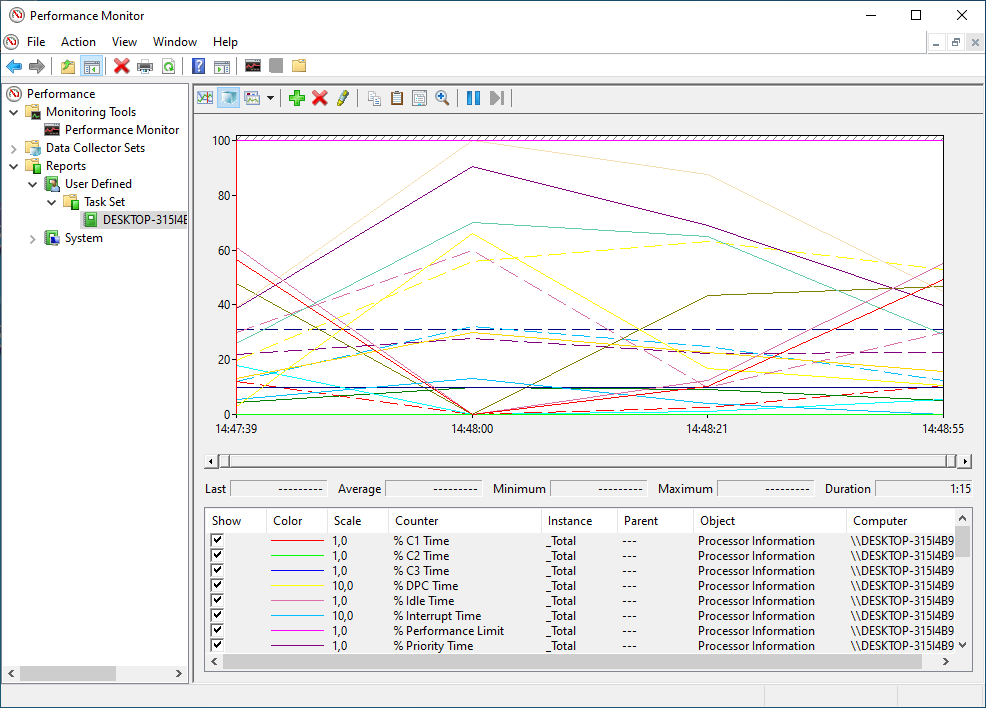
Task: Open the Window menu
Action: (174, 41)
